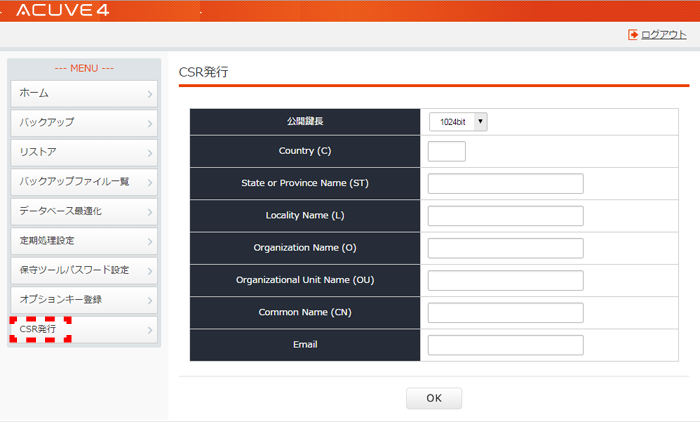This screenshot has height=423, width=700.
Task: Select the オプションキー登録 menu item
Action: [84, 300]
